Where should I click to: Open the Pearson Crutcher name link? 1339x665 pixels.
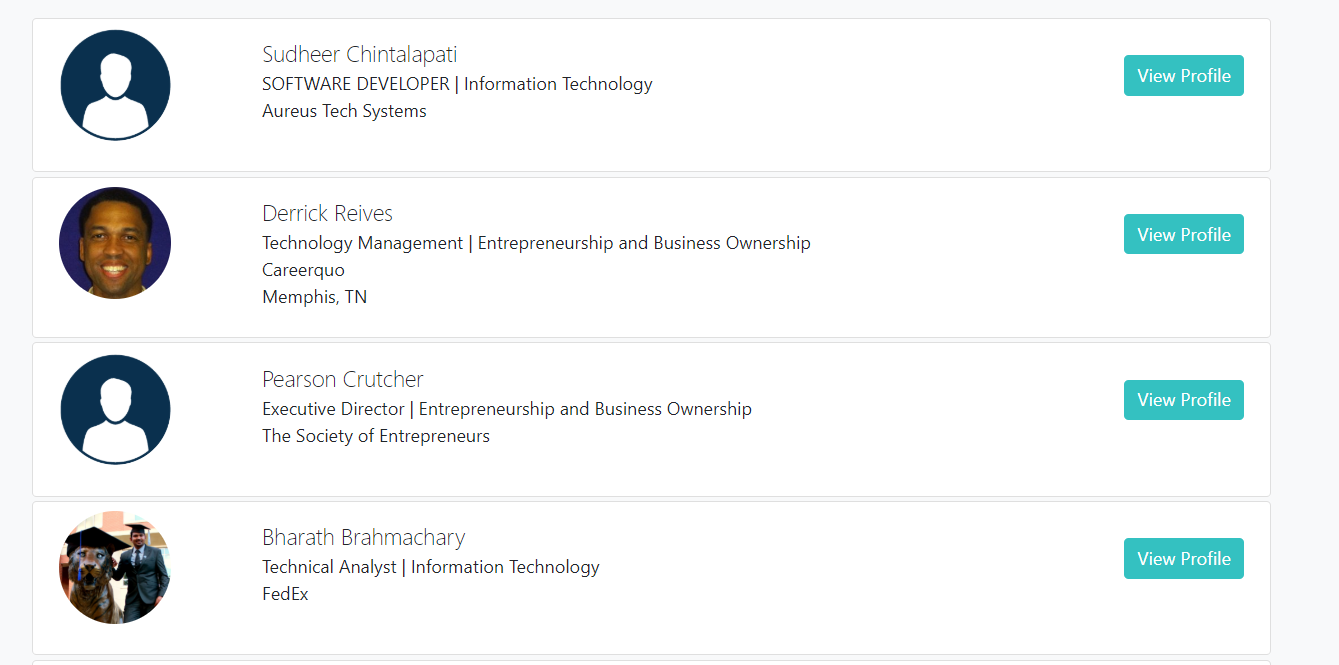point(343,380)
